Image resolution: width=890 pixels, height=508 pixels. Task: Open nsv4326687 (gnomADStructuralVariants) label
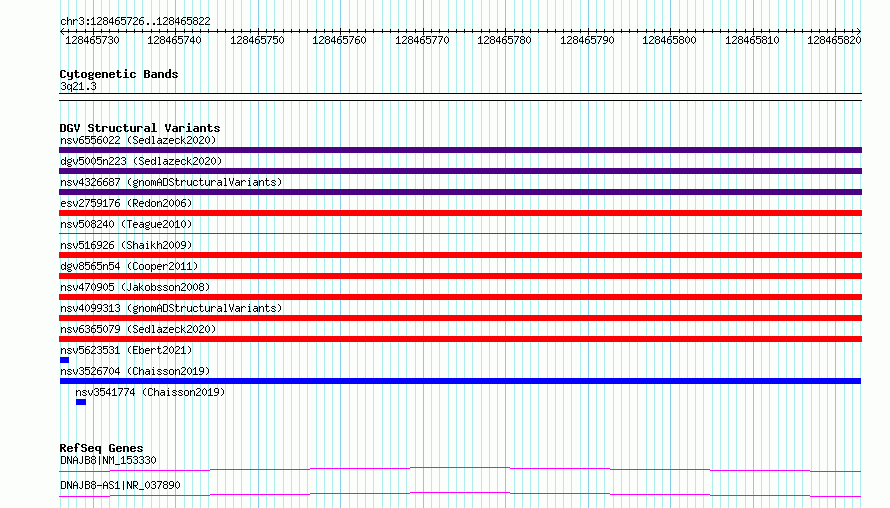coord(171,182)
